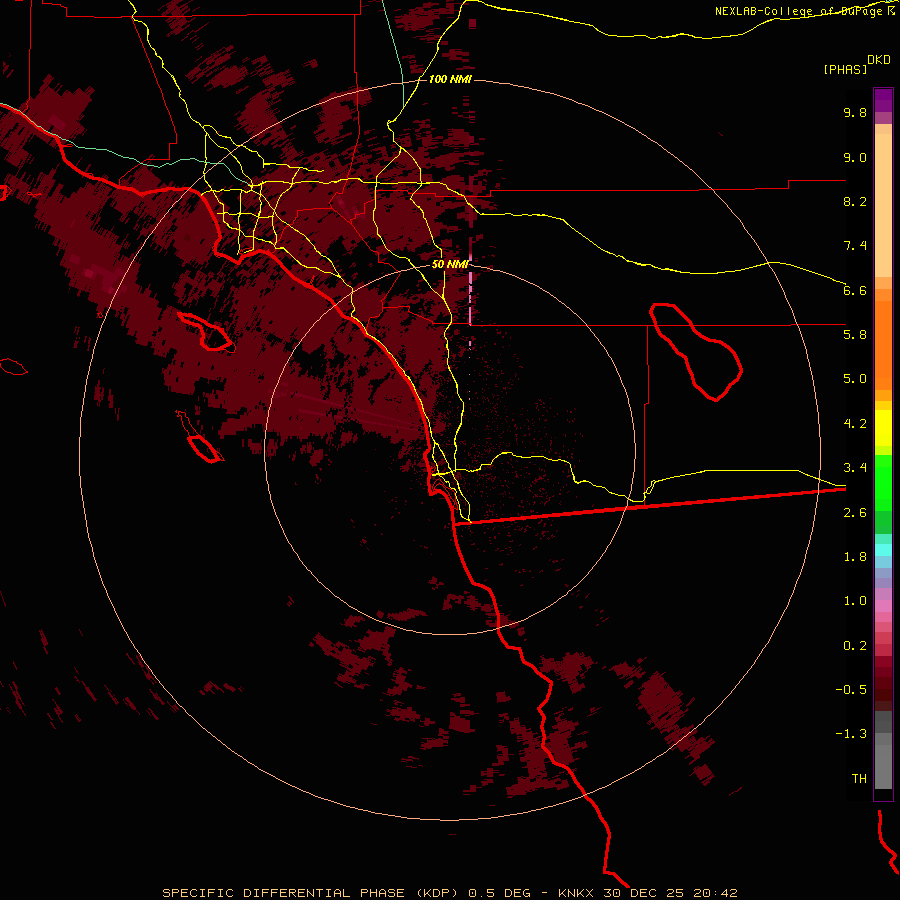Click the pink vertical spike below 50 NMI
The image size is (900, 900).
pyautogui.click(x=470, y=298)
